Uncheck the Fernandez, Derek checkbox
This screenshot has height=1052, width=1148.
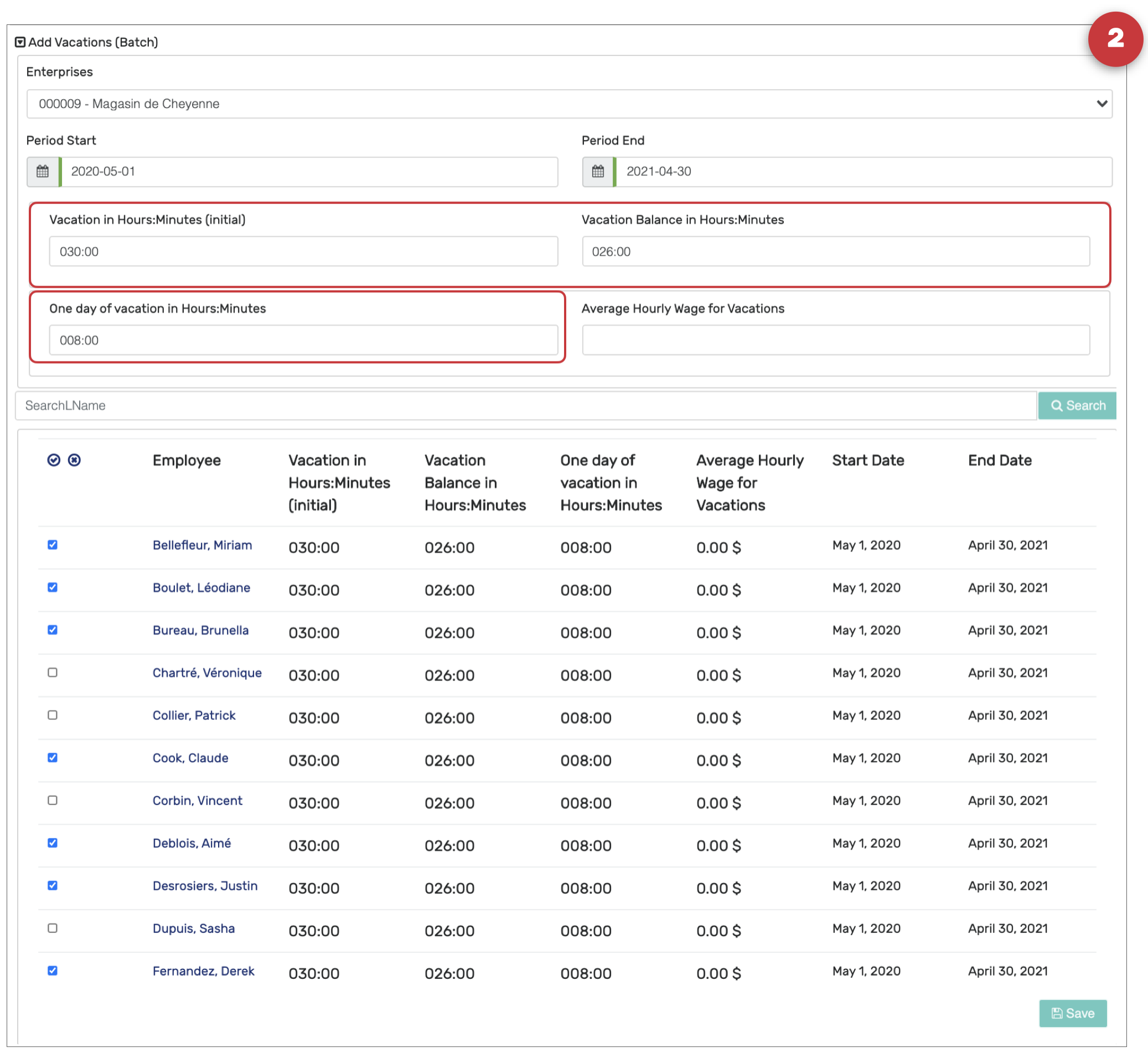(x=53, y=971)
